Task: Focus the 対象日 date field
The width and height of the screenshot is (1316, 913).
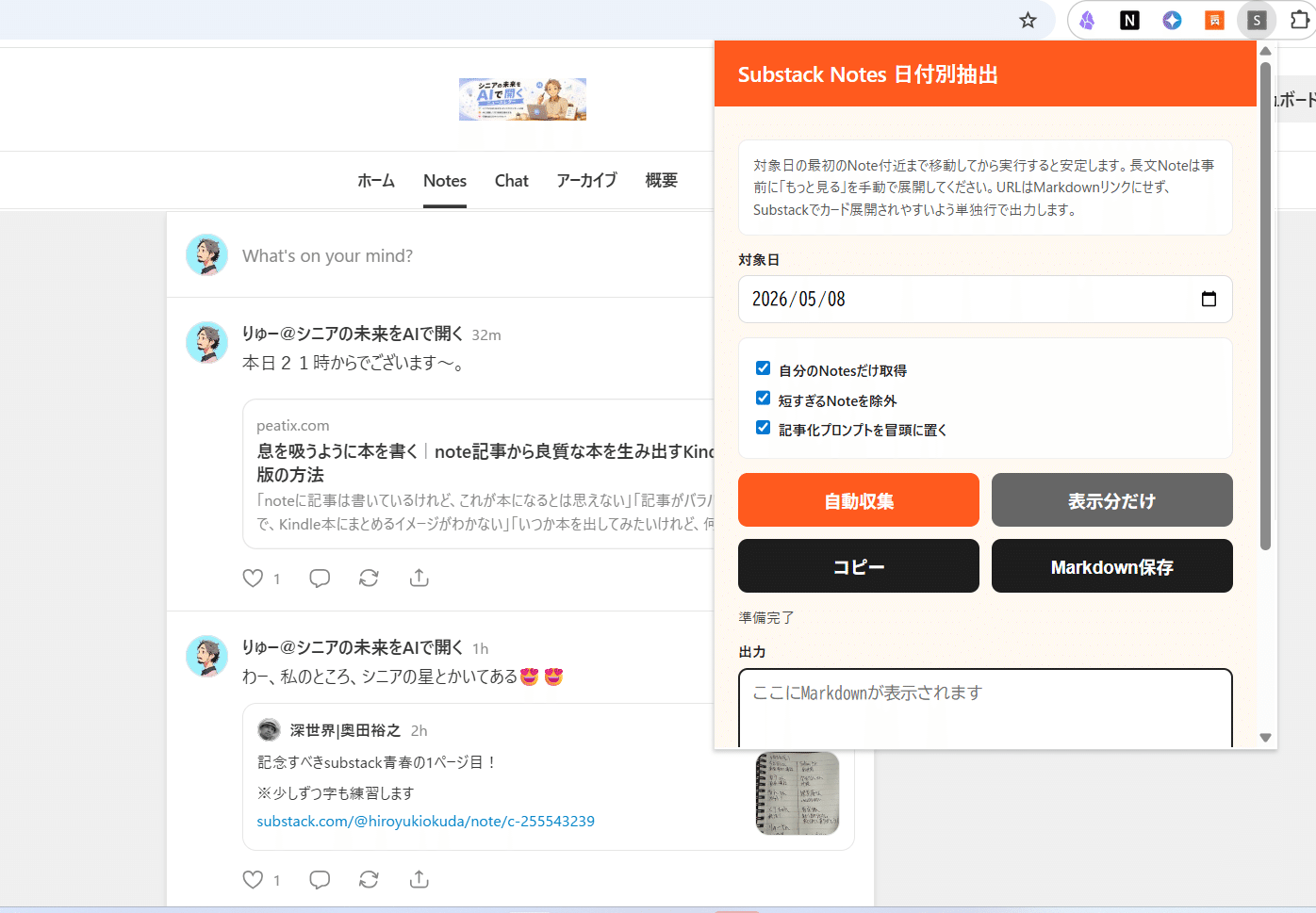Action: [985, 299]
